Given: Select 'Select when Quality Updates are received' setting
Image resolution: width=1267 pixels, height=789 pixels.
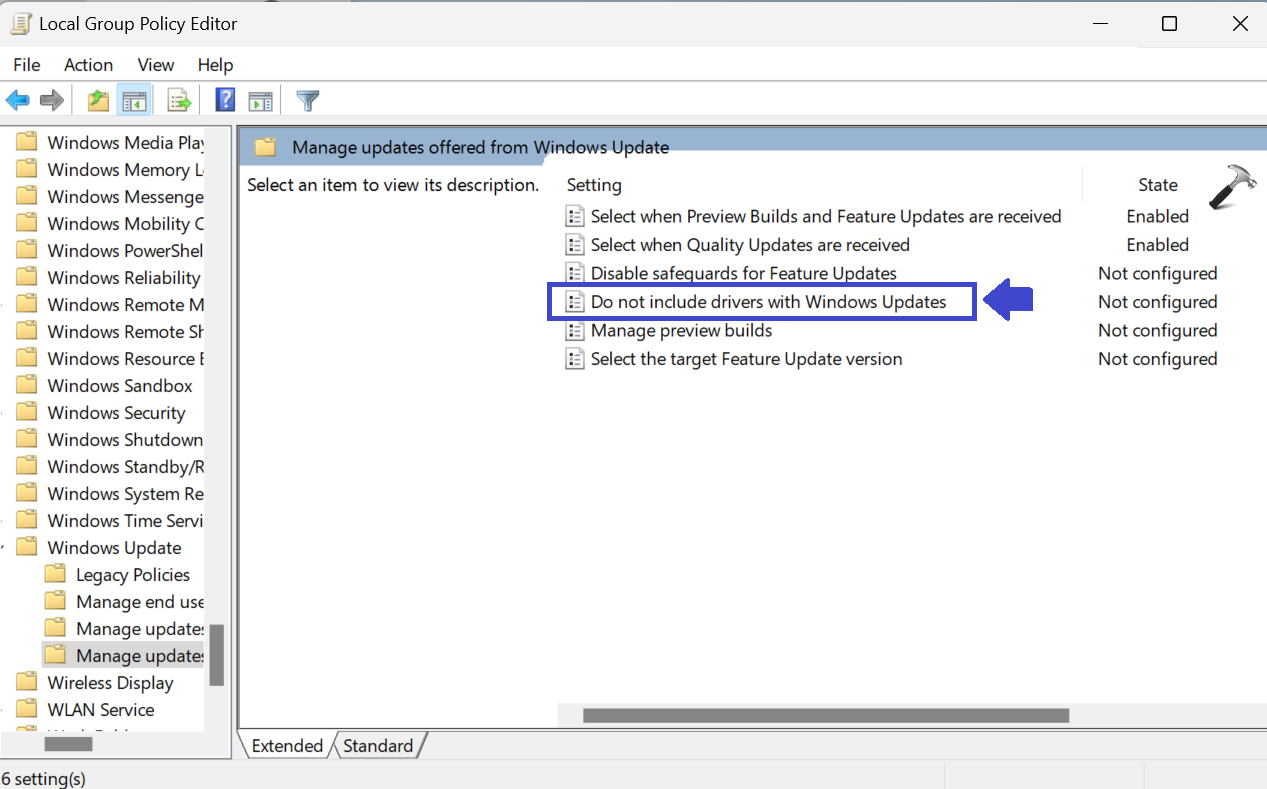Looking at the screenshot, I should point(750,245).
